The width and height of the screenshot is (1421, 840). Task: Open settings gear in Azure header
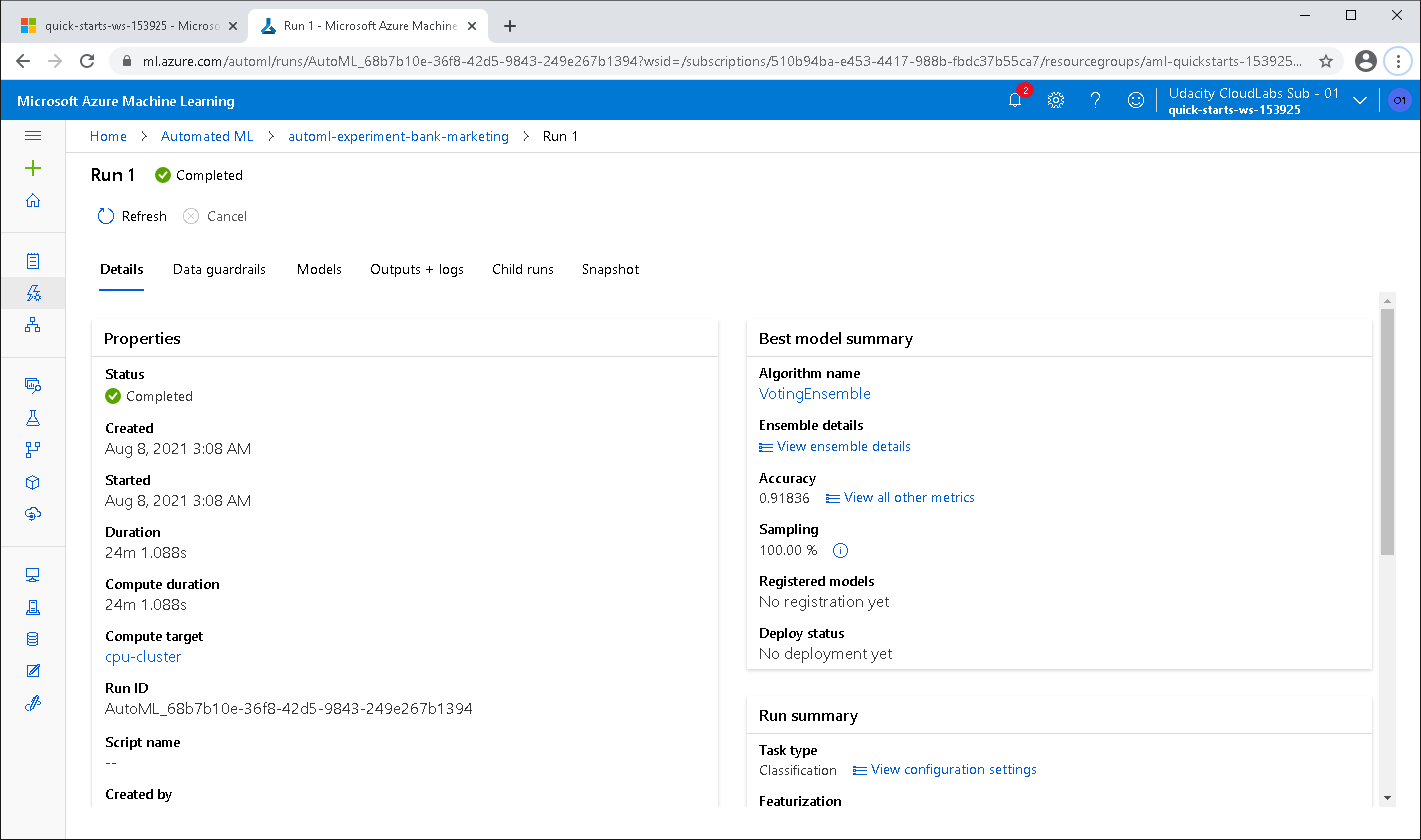coord(1055,100)
